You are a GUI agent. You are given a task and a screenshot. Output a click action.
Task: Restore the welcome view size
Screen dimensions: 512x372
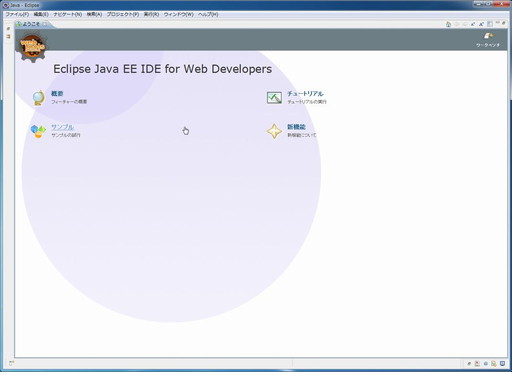(x=504, y=23)
